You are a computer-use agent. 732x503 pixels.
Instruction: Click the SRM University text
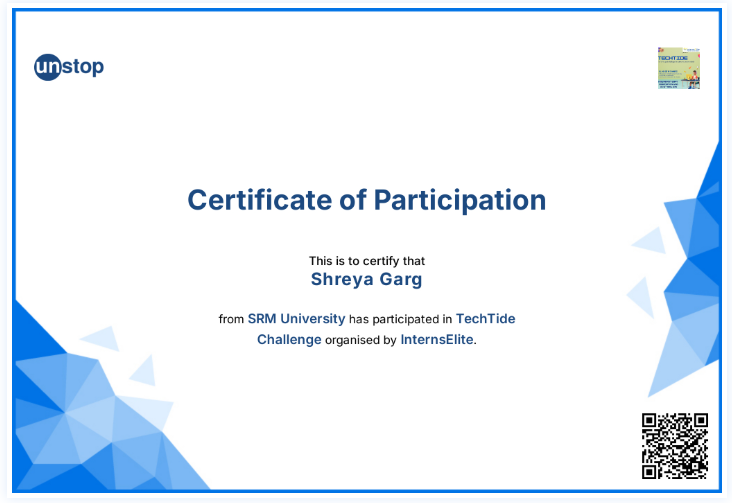296,319
